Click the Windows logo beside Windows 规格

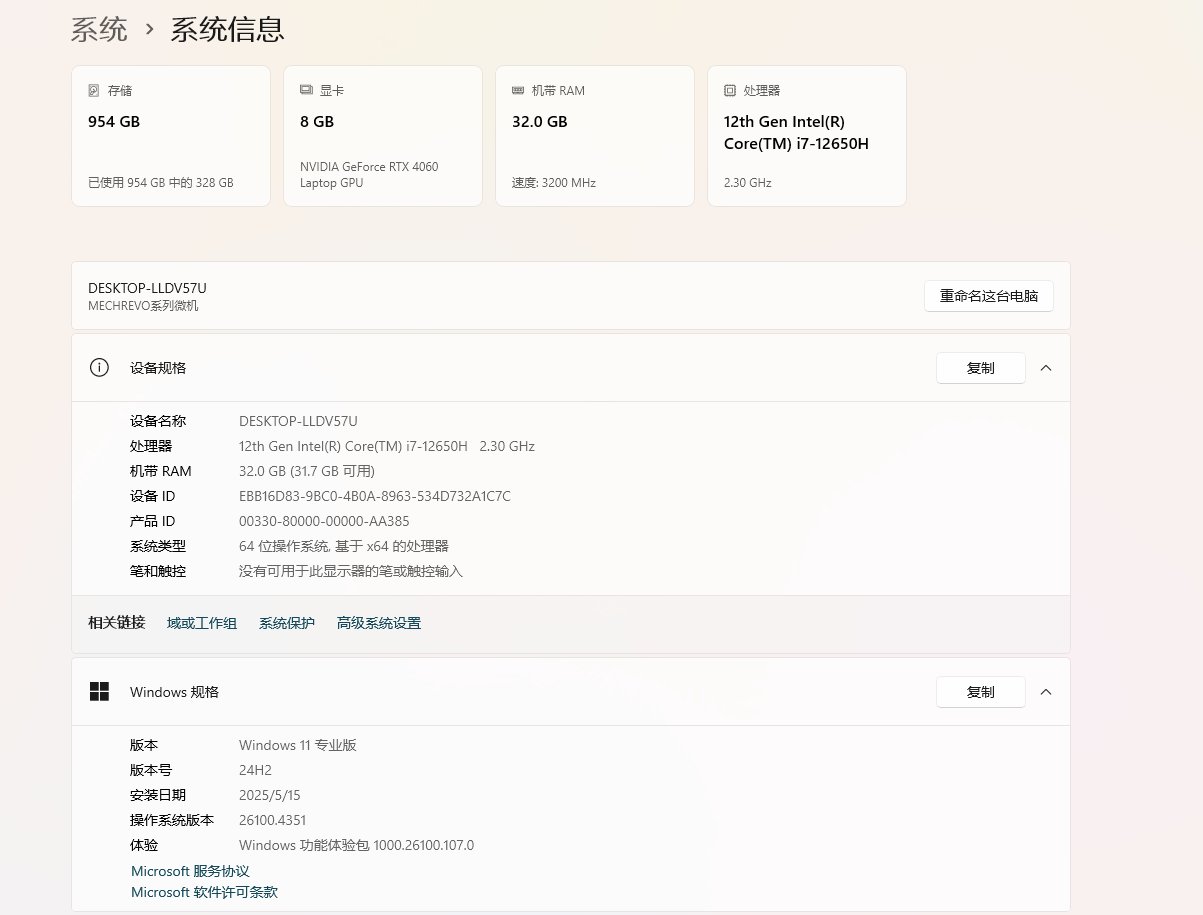(x=99, y=692)
